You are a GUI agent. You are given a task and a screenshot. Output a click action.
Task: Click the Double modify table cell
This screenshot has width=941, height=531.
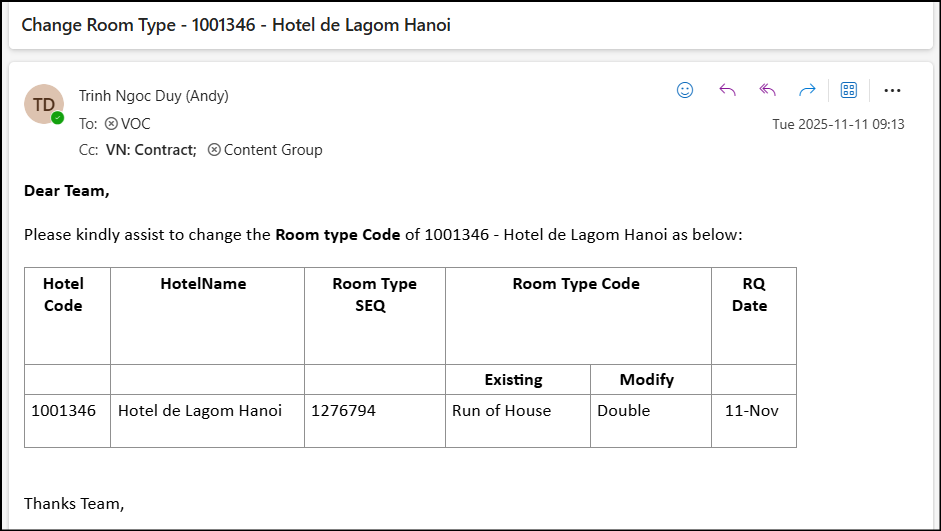624,410
